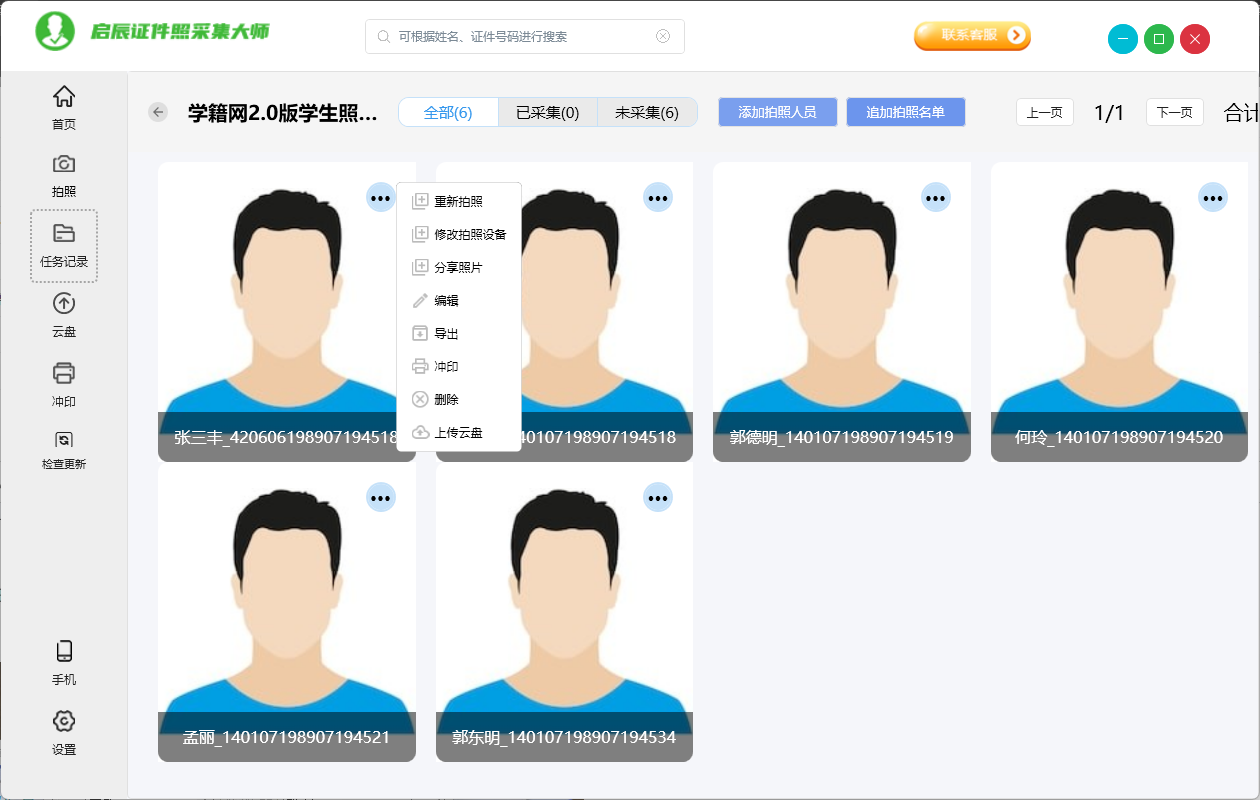Viewport: 1260px width, 800px height.
Task: Click the 学籍网2.0版学生照 task title
Action: click(283, 113)
